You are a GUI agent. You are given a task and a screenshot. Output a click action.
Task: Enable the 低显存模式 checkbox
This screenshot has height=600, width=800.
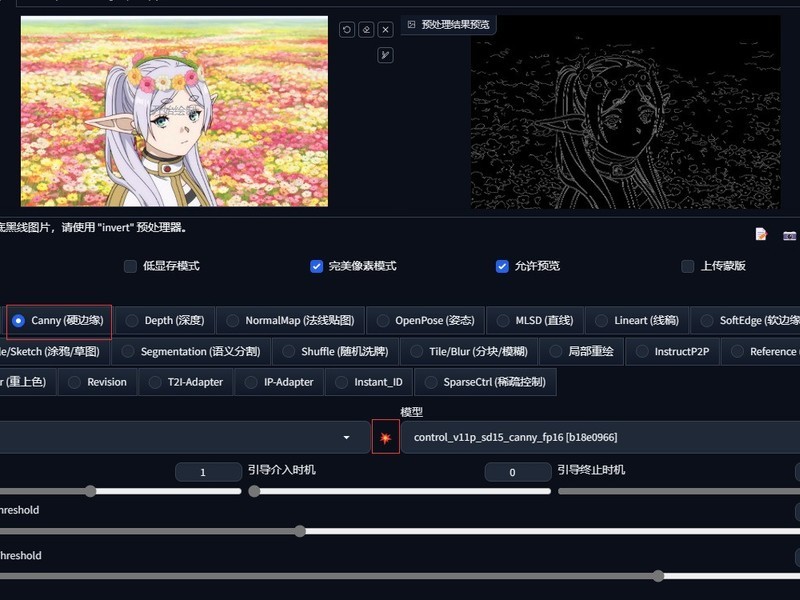pos(131,266)
